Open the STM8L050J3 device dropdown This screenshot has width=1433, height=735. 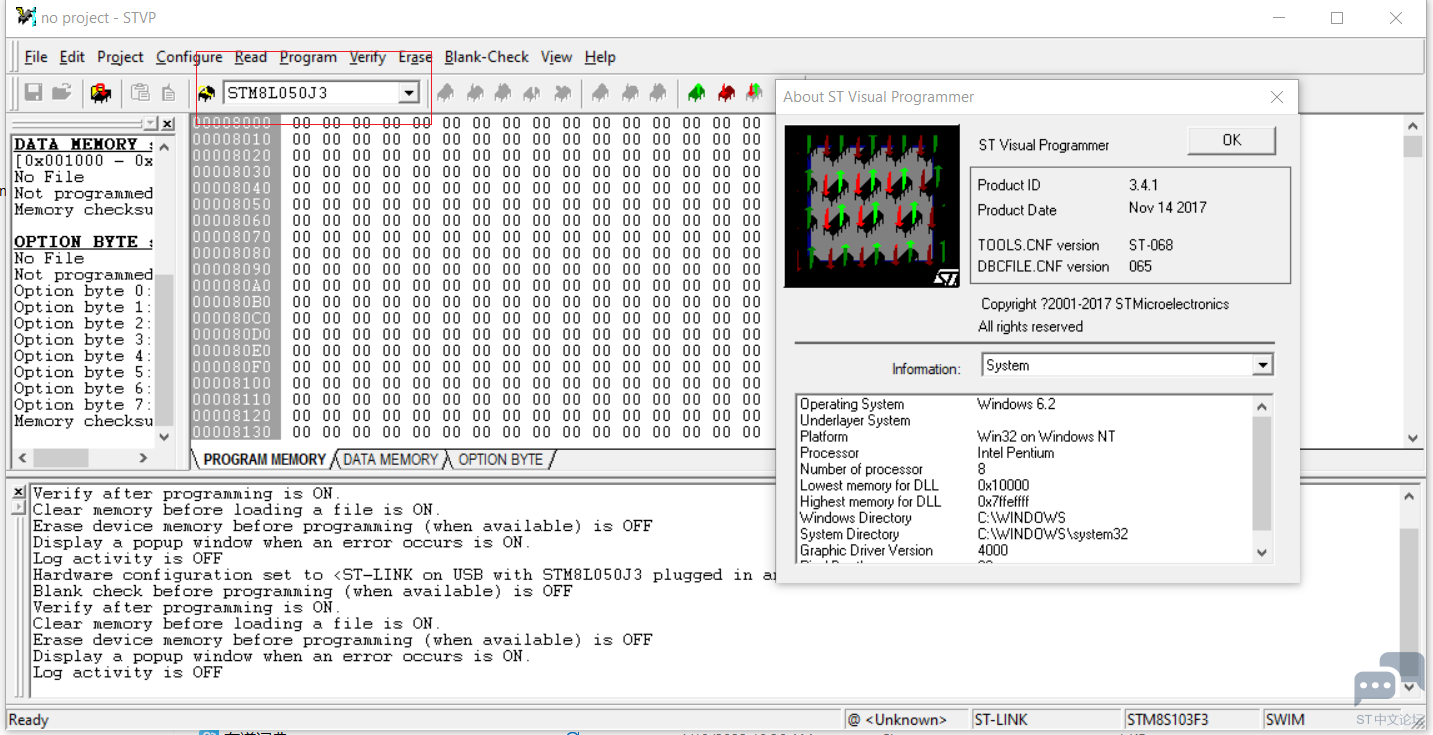pyautogui.click(x=408, y=93)
